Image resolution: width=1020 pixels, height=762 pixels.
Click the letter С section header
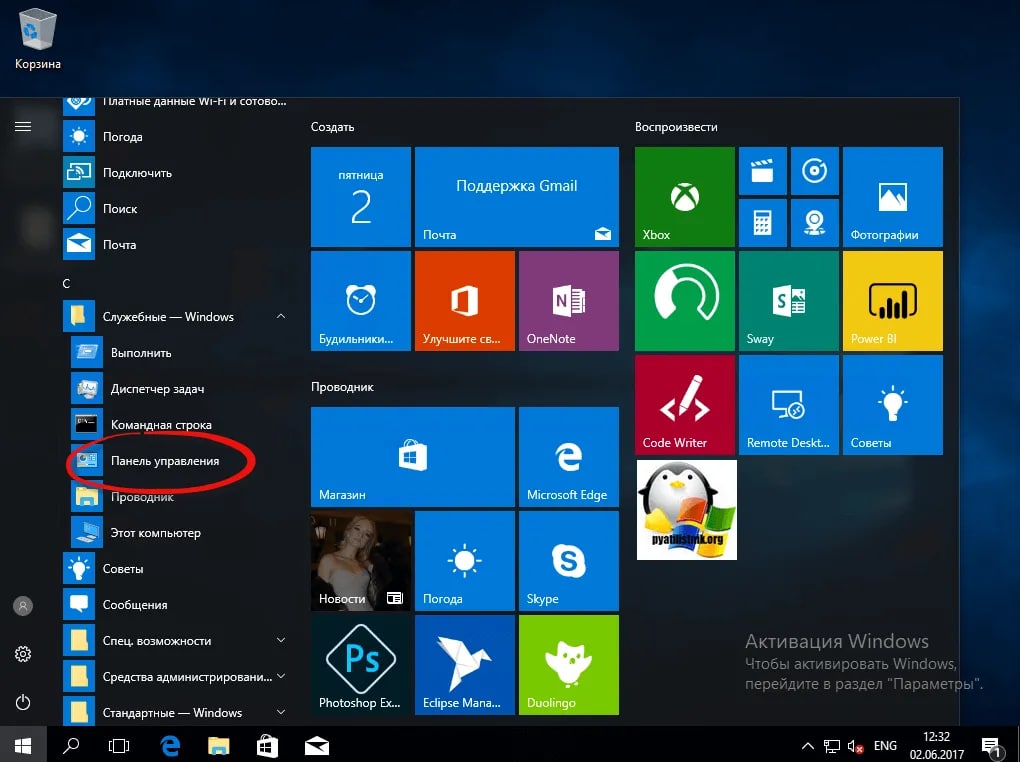pyautogui.click(x=66, y=284)
